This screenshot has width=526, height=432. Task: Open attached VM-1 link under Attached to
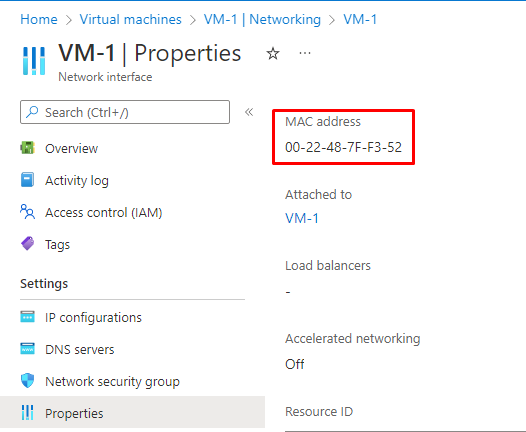(x=302, y=218)
